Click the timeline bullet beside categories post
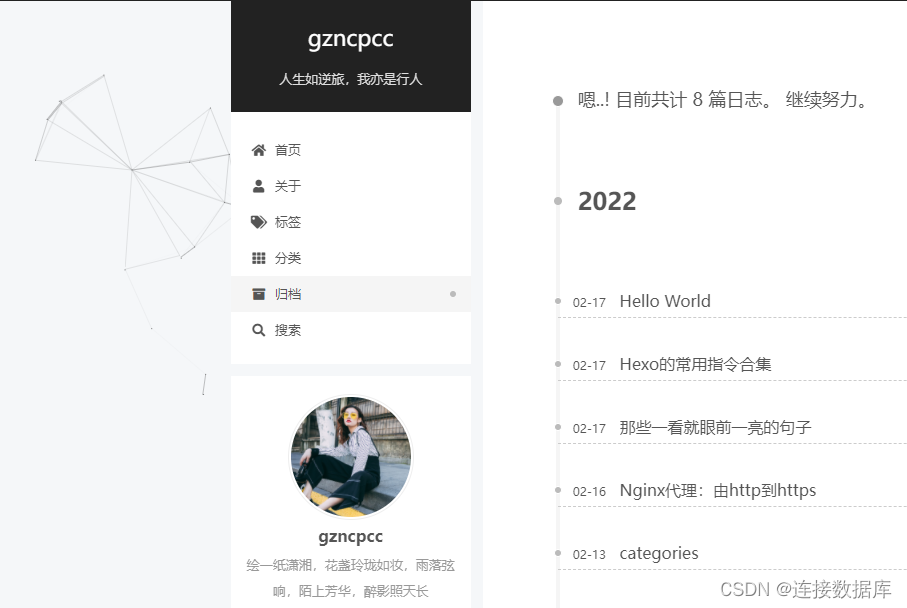 point(557,553)
